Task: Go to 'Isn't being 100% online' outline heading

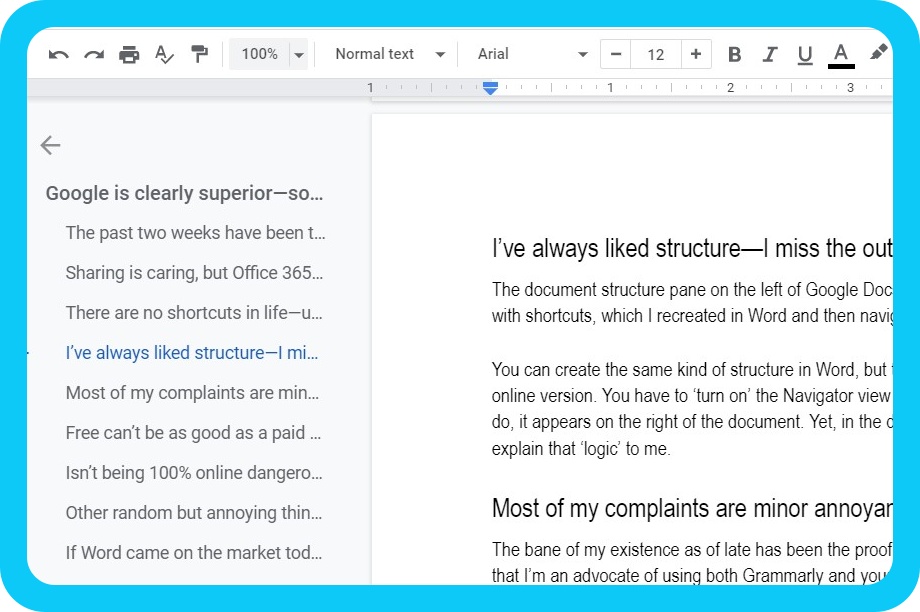Action: pos(194,473)
